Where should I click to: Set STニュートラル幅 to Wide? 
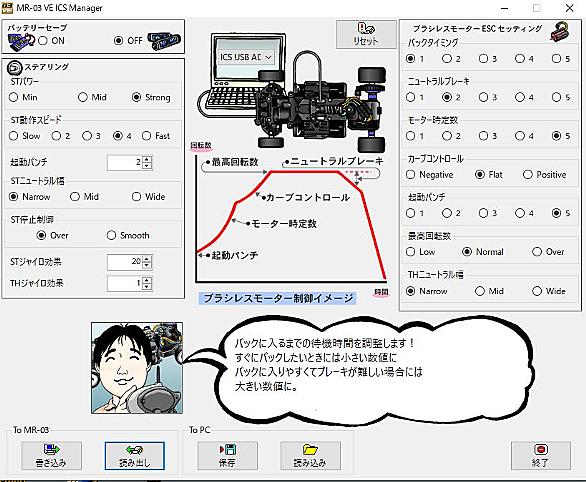coord(148,197)
